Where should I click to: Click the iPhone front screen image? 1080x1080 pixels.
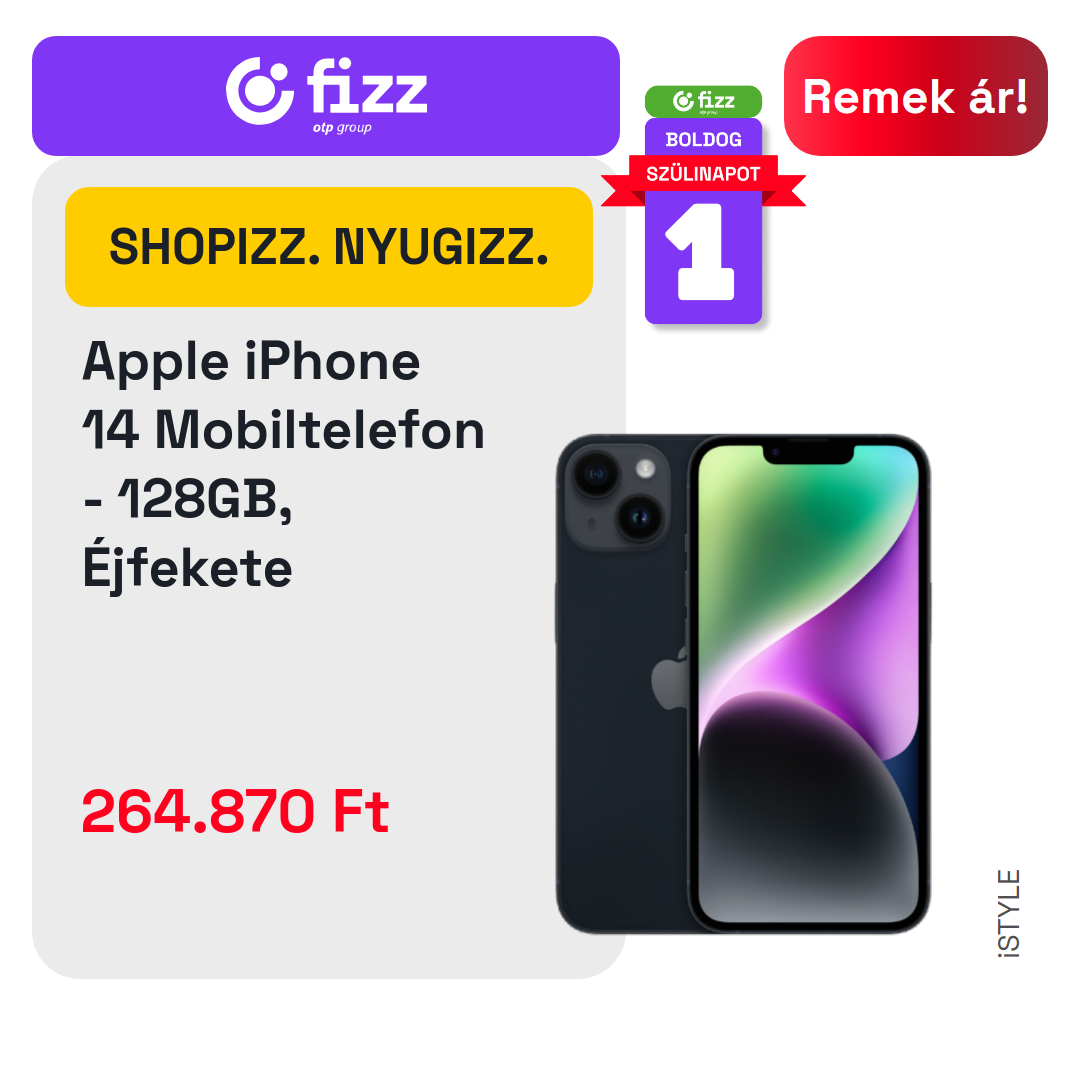(809, 683)
